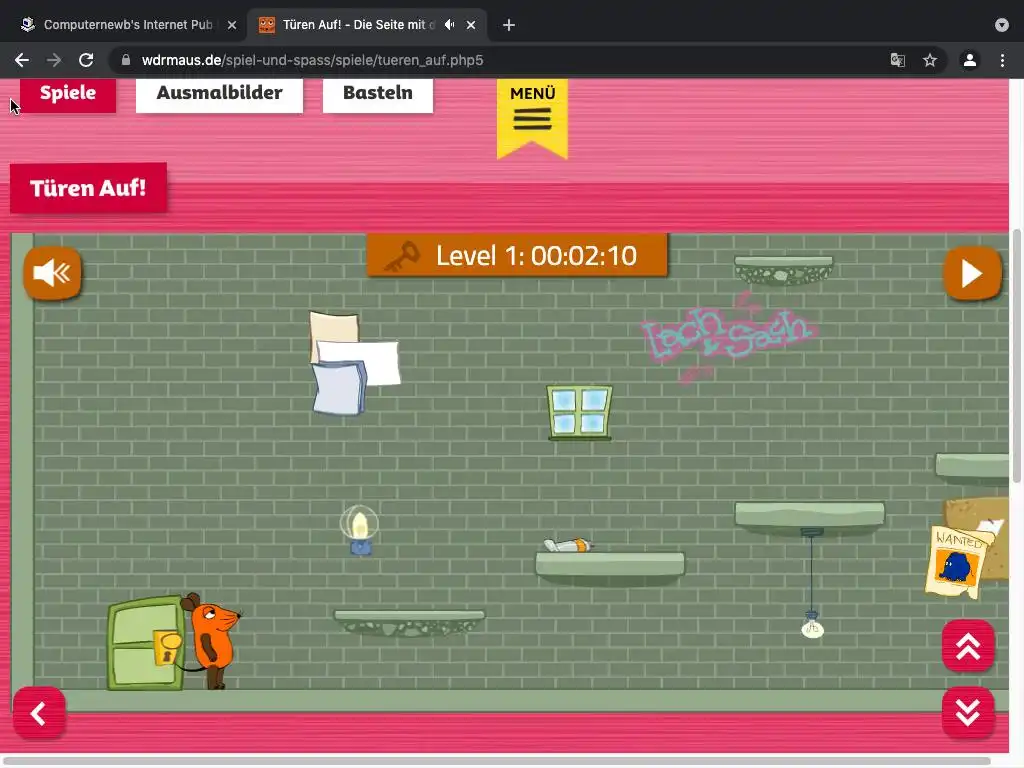This screenshot has width=1024, height=768.
Task: Click the horizontal page scrollbar
Action: (x=498, y=761)
